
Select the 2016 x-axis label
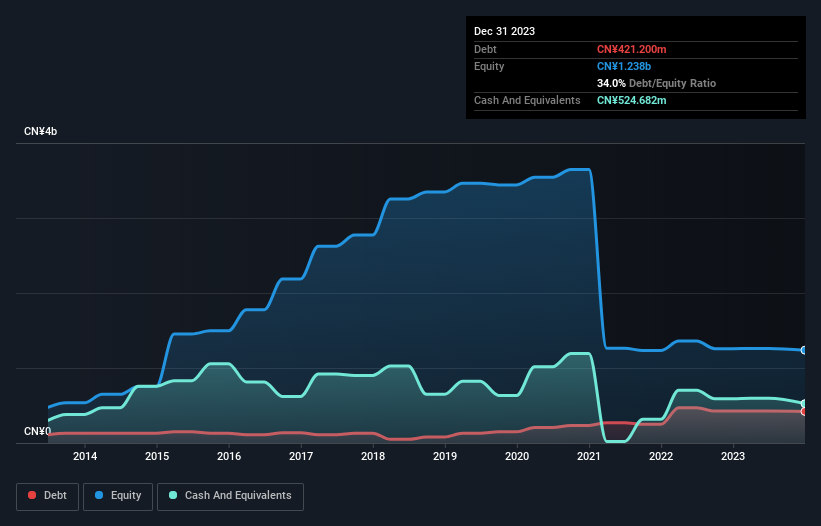click(229, 456)
